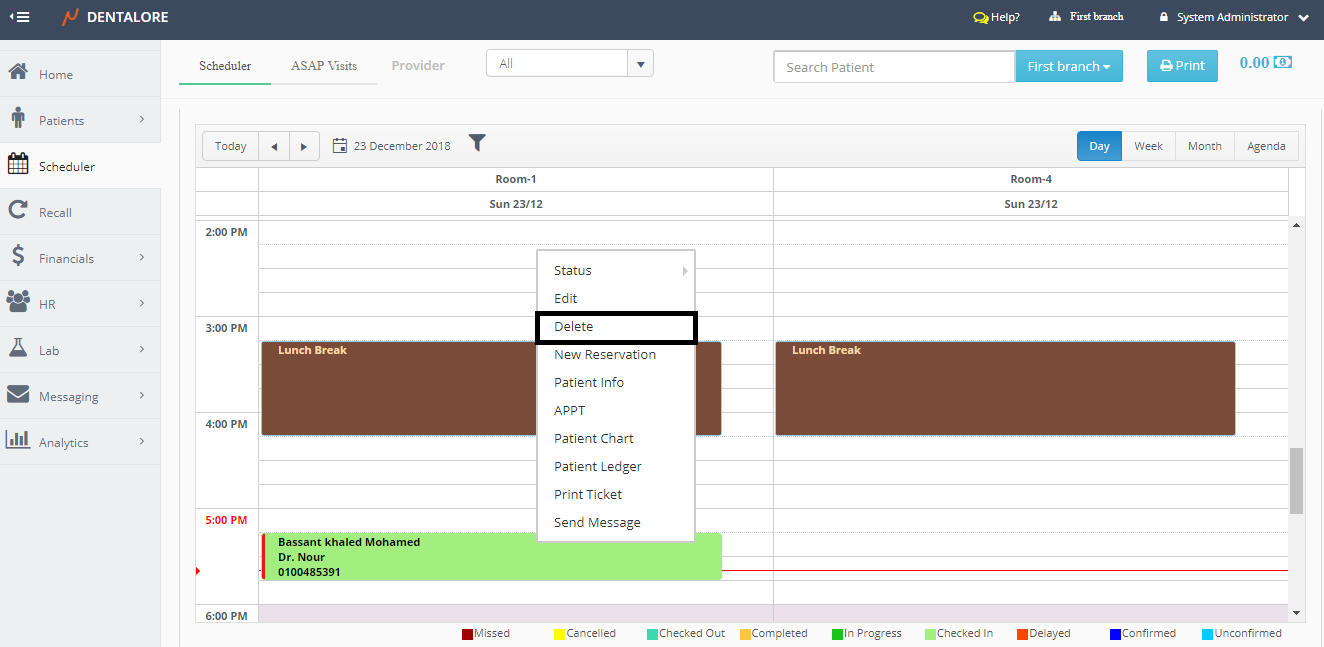The width and height of the screenshot is (1324, 647).
Task: Go to previous day arrow
Action: click(x=274, y=146)
